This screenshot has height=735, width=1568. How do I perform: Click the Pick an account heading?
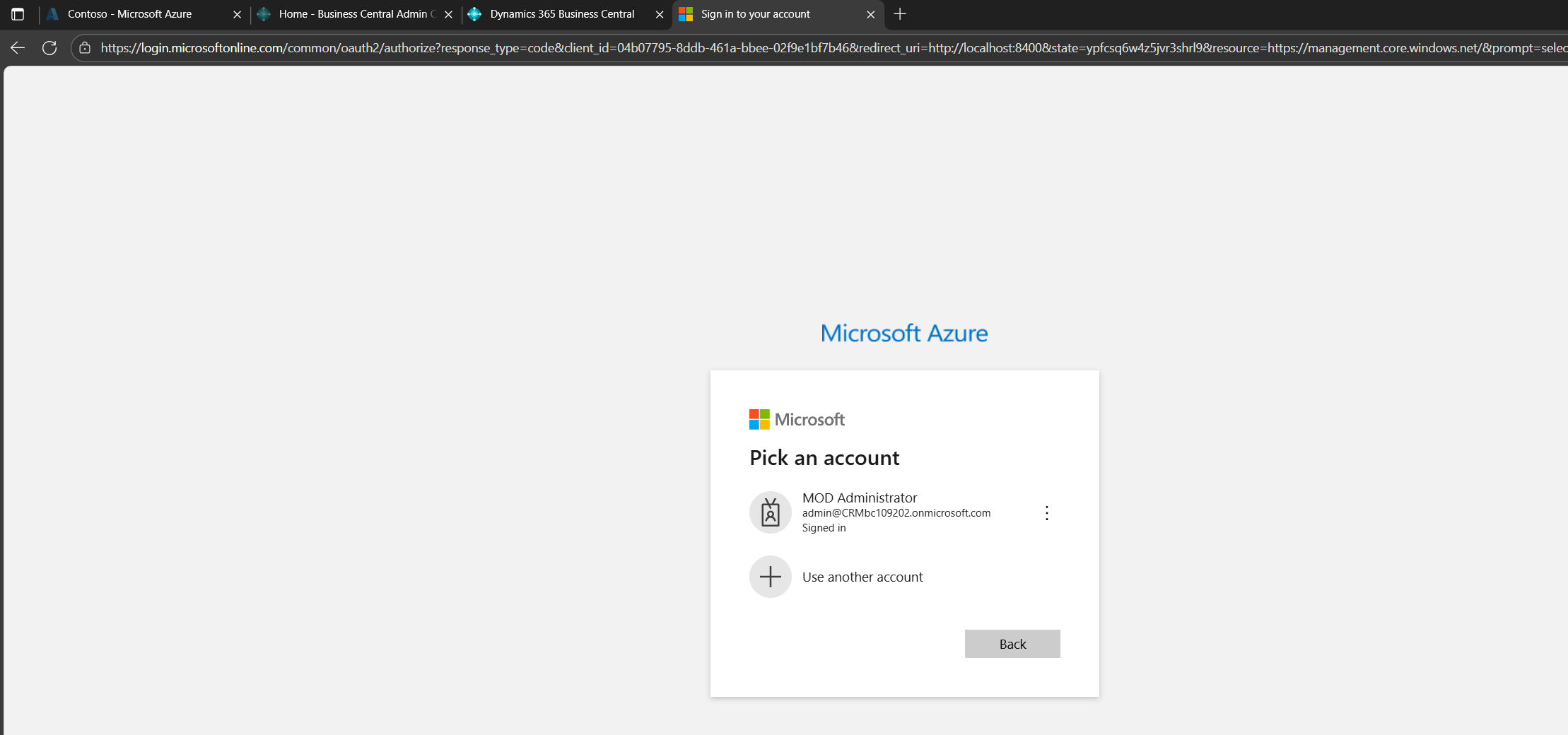(x=824, y=458)
